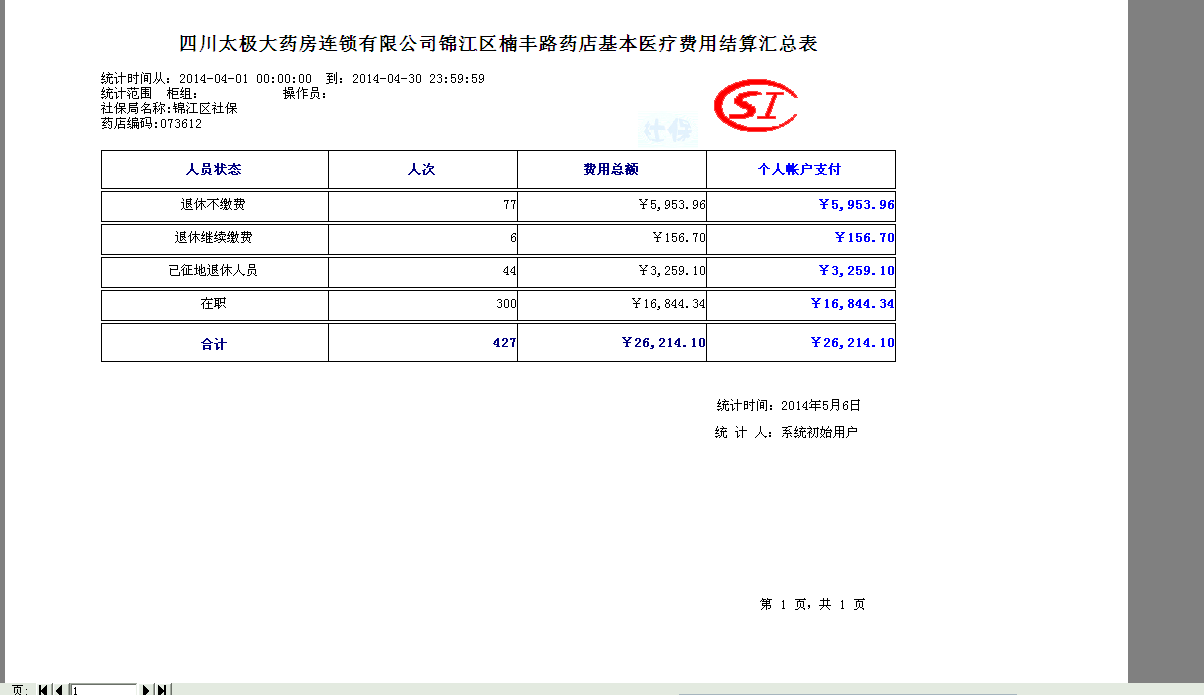Click the total count 427
The image size is (1204, 695).
coord(504,343)
